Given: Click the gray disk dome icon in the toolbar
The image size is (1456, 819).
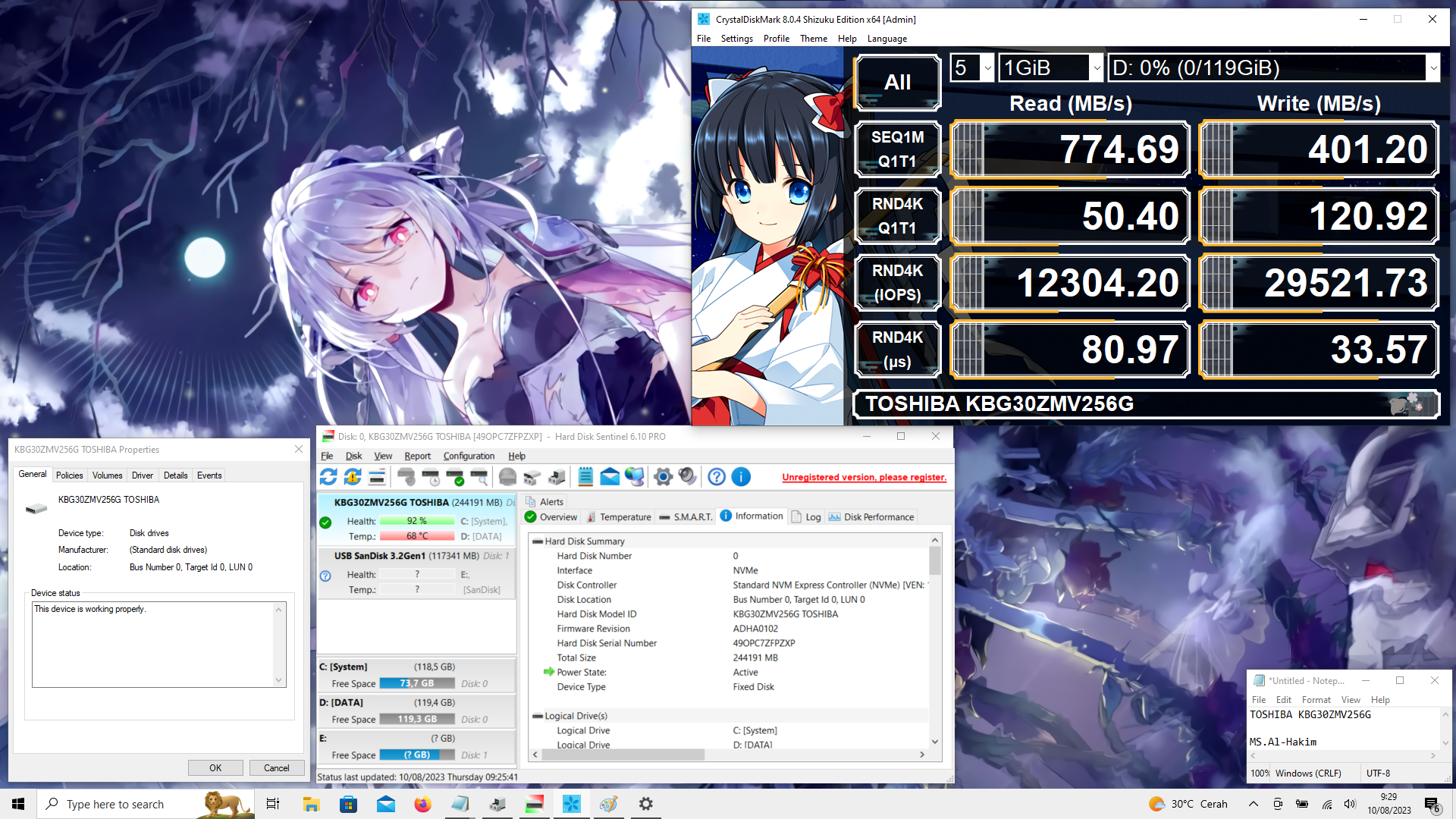Looking at the screenshot, I should [x=508, y=477].
